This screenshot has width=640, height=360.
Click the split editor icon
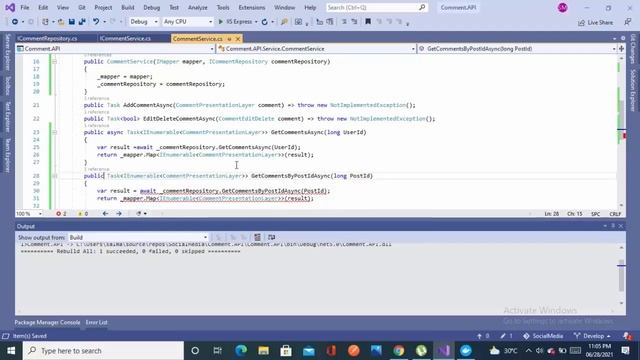click(x=621, y=49)
